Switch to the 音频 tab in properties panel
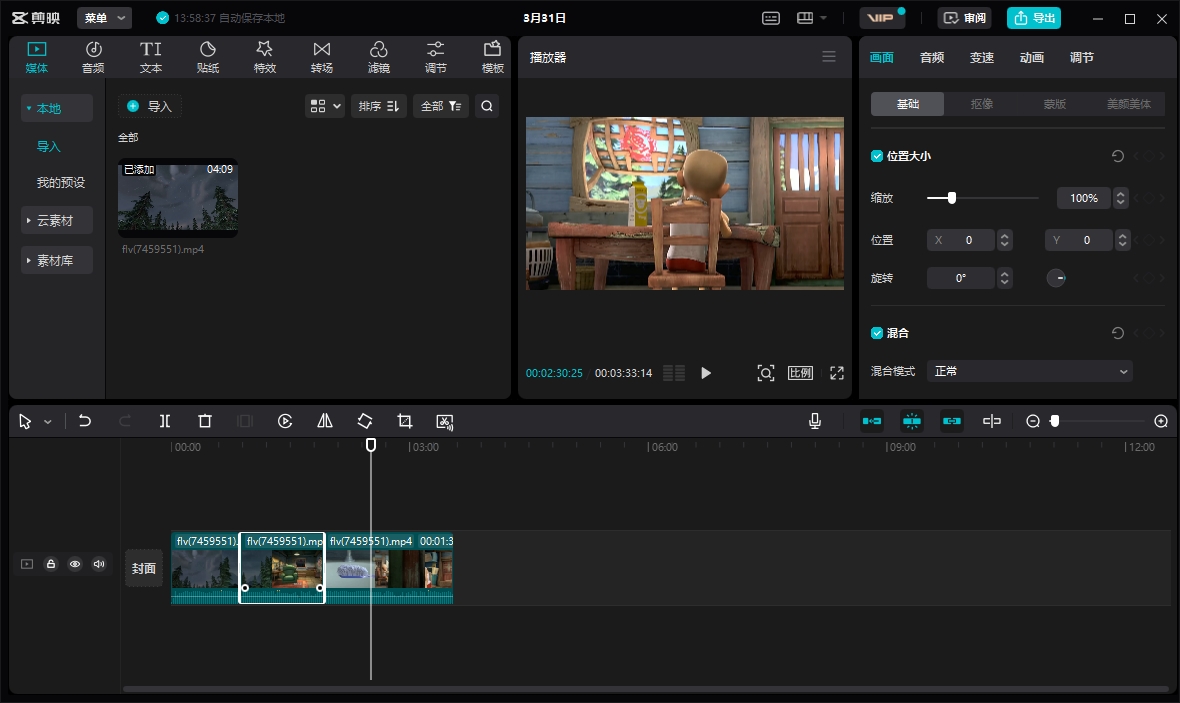The width and height of the screenshot is (1180, 703). (x=932, y=57)
